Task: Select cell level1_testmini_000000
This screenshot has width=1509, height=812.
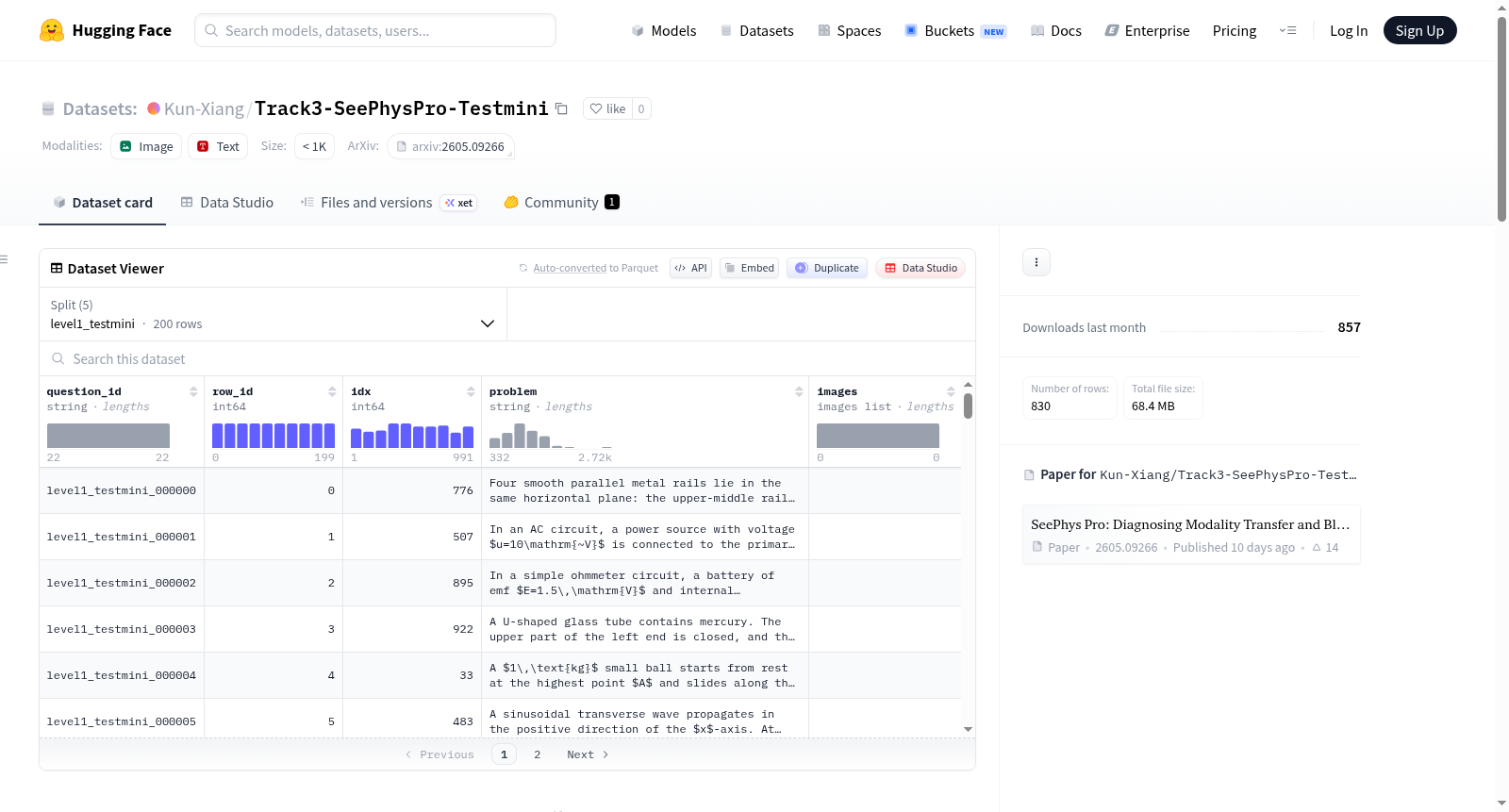Action: 122,490
